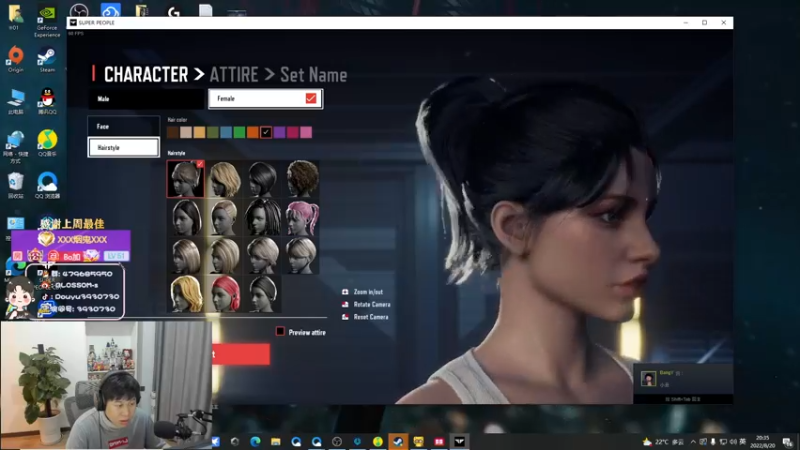Screen dimensions: 800x450
Task: Choose the long golden wavy hairstyle
Action: coord(186,294)
